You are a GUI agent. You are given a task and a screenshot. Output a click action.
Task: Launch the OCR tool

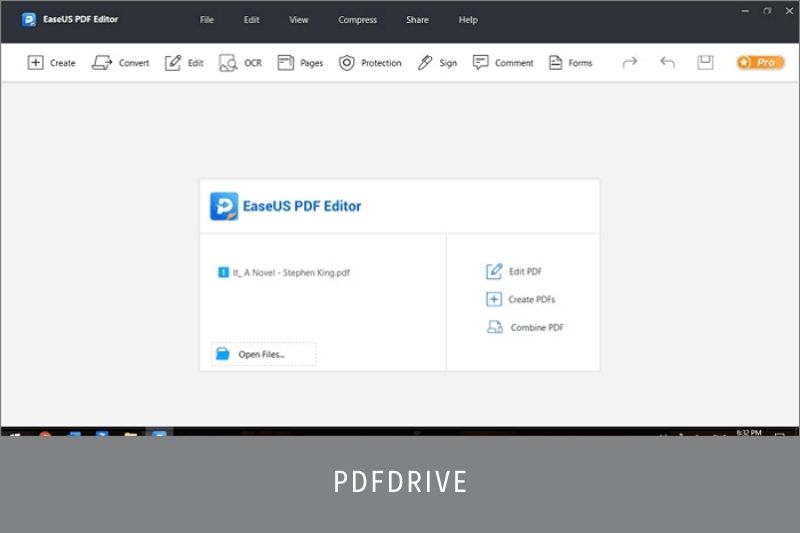pos(240,63)
